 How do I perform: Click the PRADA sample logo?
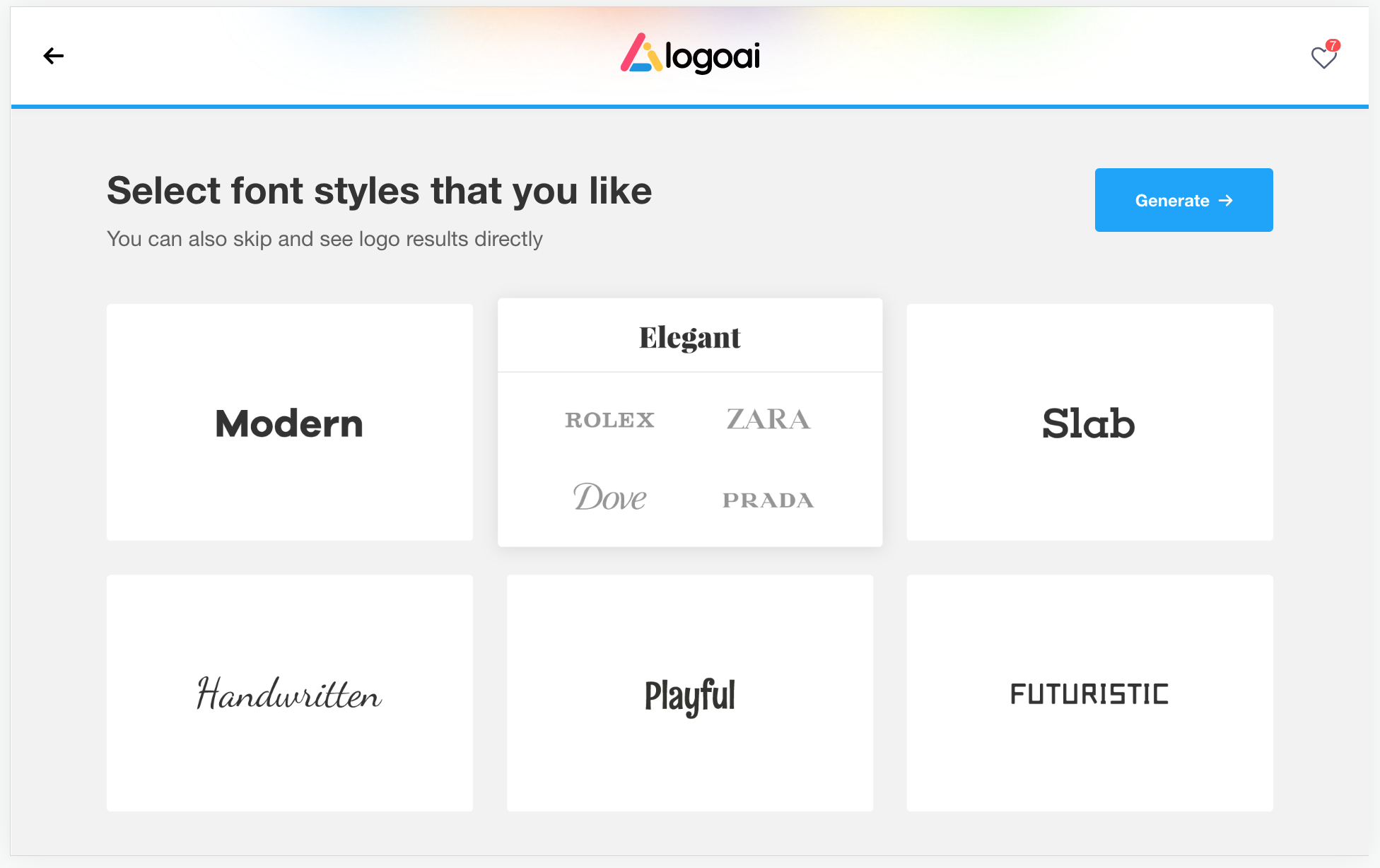pos(768,500)
